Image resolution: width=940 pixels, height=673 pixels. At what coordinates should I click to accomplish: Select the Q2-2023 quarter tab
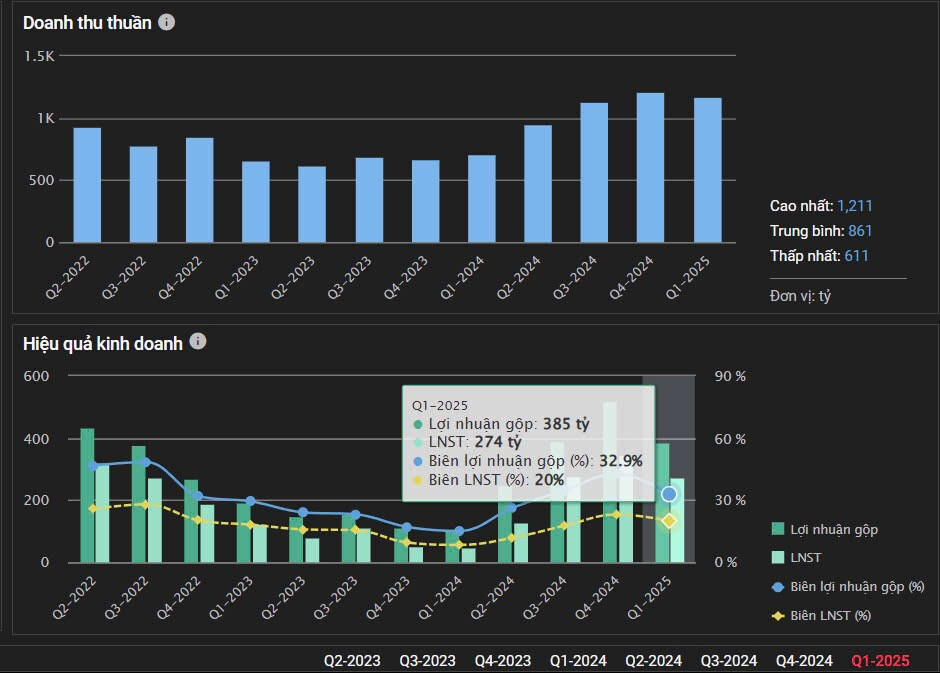tap(352, 660)
